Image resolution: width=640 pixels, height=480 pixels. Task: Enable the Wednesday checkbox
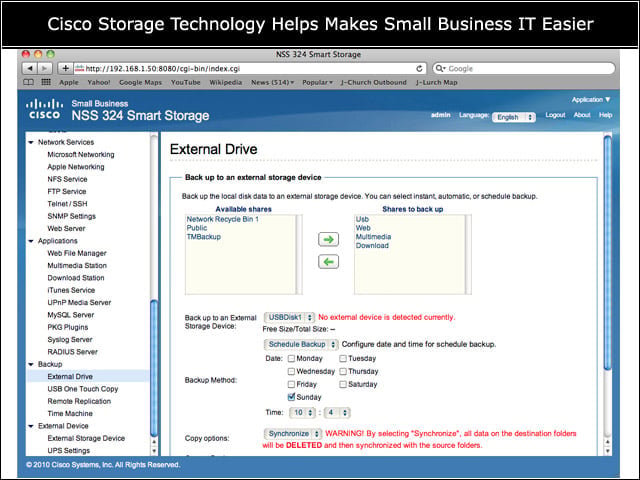(291, 371)
